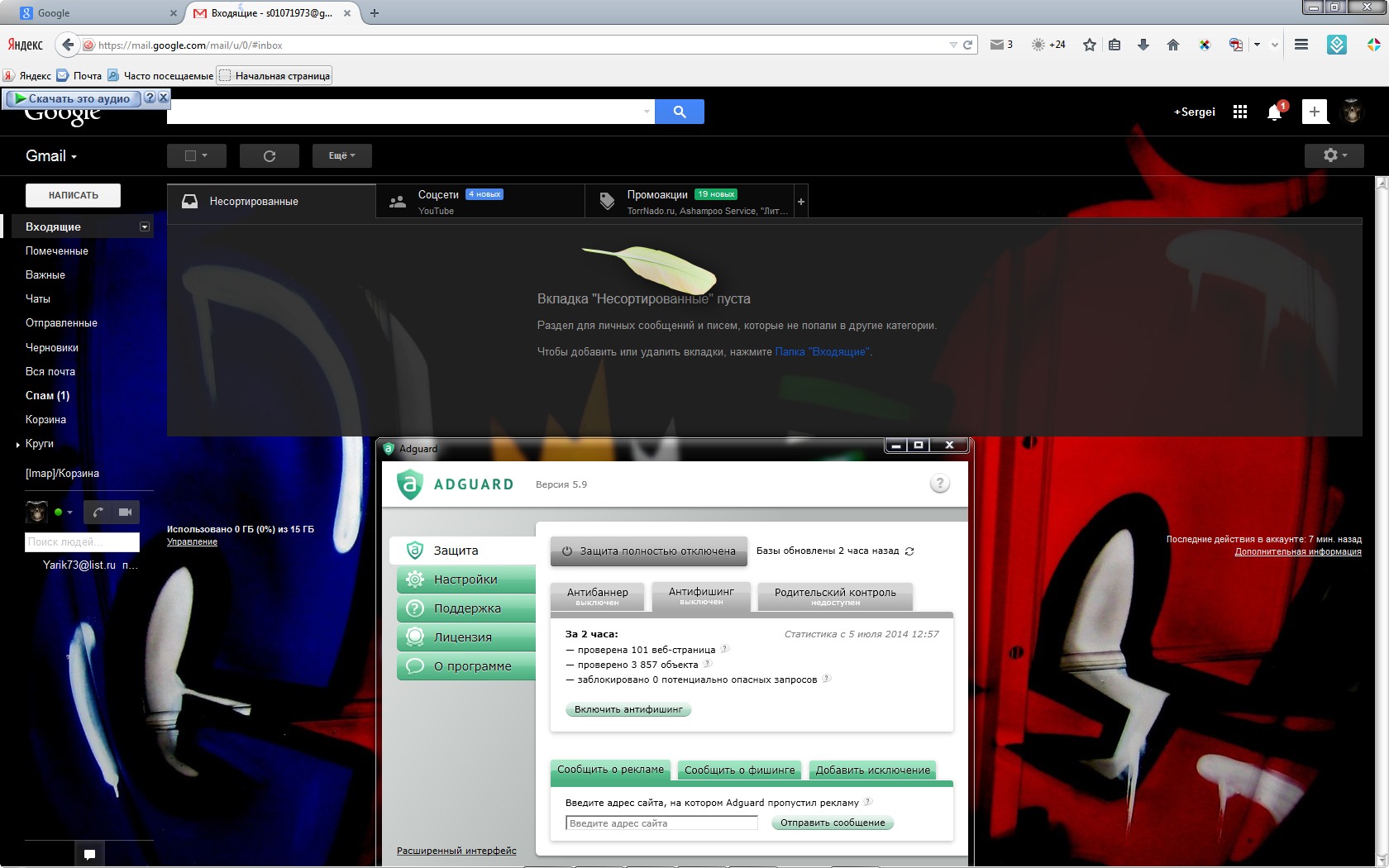The width and height of the screenshot is (1389, 868).
Task: Open Adguard 'Антибаннер' tab
Action: [597, 596]
